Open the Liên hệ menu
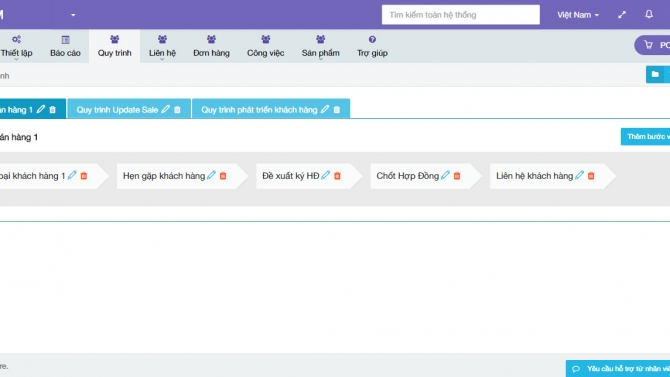 click(x=162, y=46)
